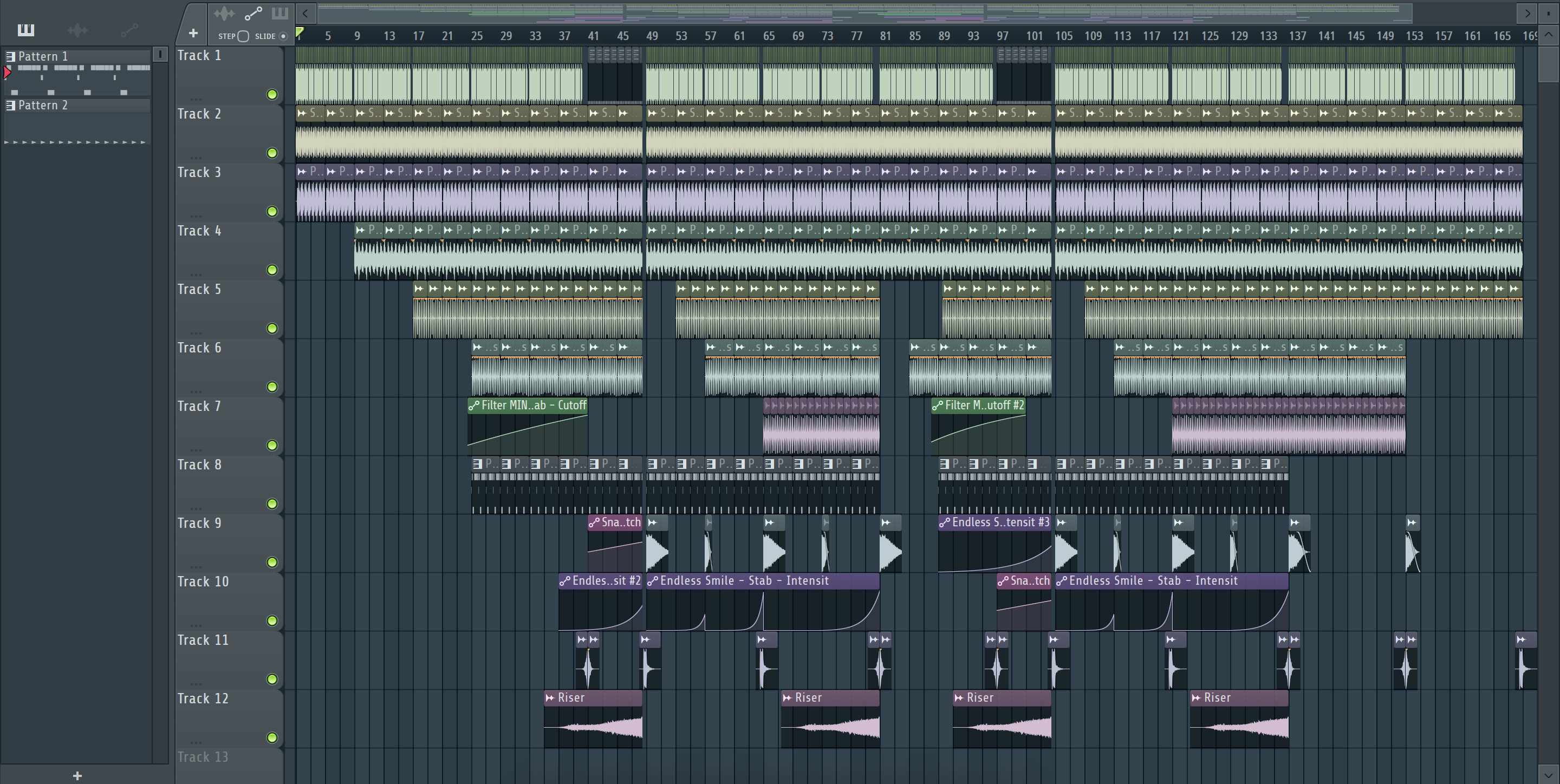Mute Track 9 with its green light

(272, 563)
